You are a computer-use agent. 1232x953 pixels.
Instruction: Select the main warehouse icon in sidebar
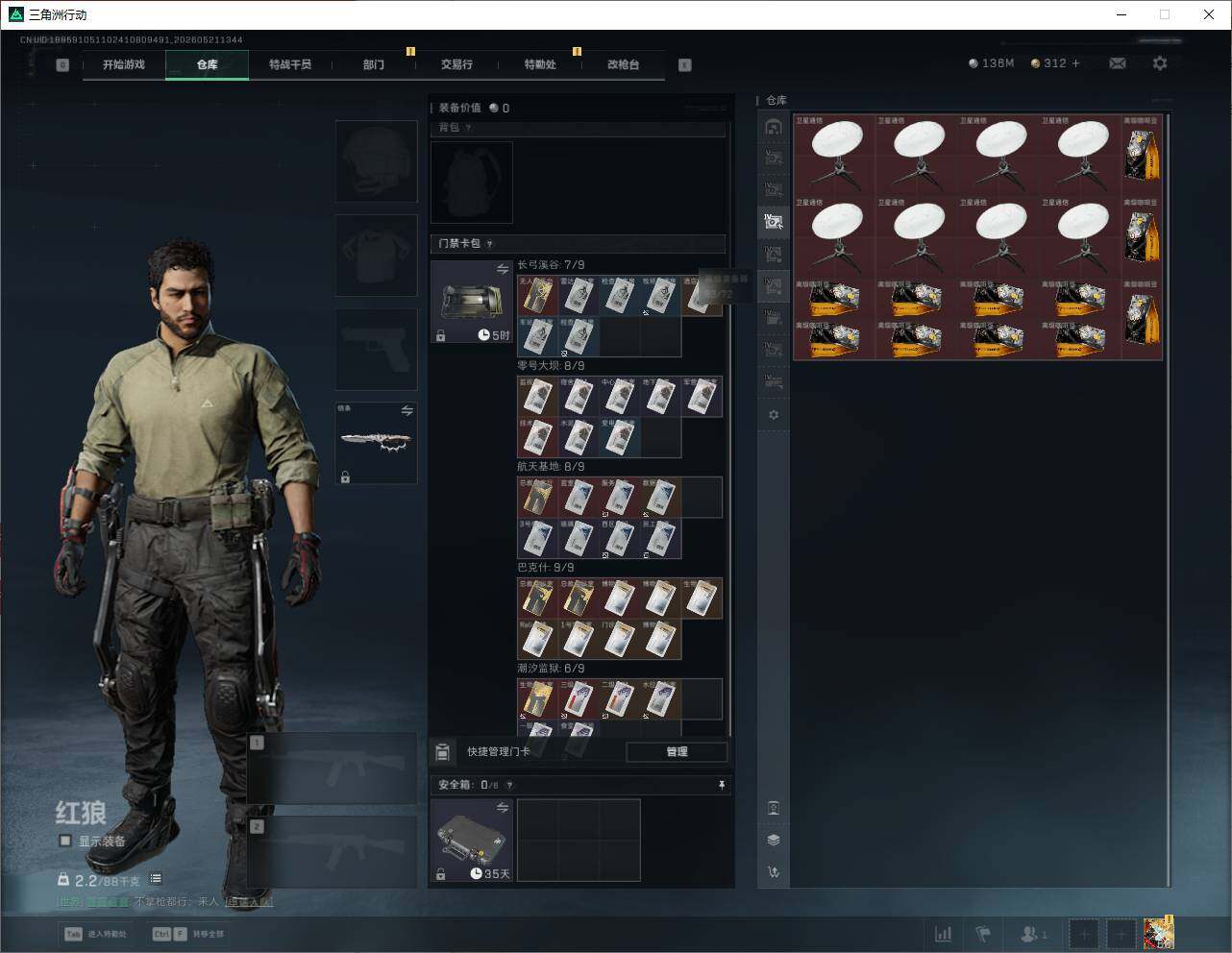point(774,127)
